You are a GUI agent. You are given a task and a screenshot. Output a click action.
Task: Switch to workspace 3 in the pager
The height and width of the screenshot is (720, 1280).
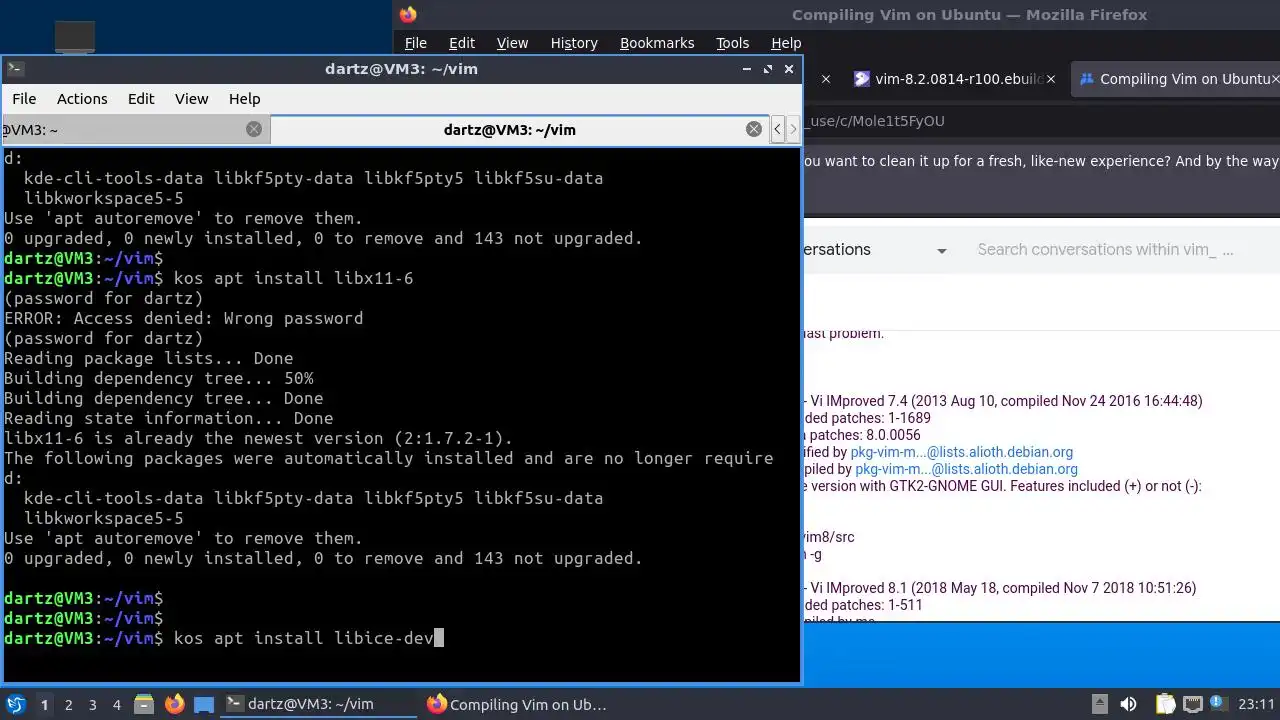click(x=92, y=704)
